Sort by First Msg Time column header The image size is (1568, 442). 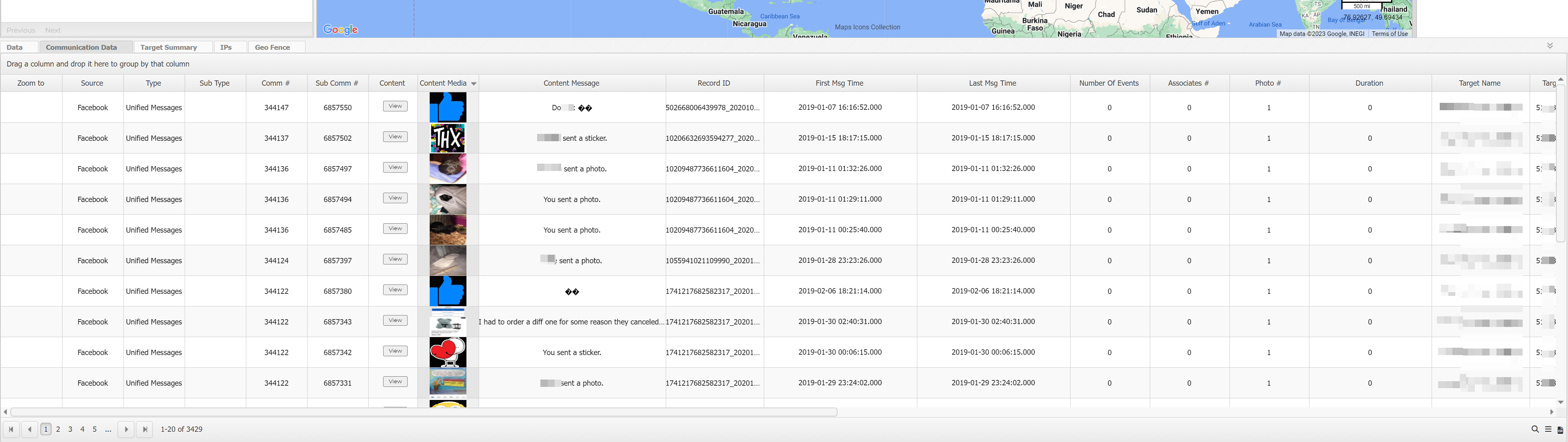[x=839, y=83]
